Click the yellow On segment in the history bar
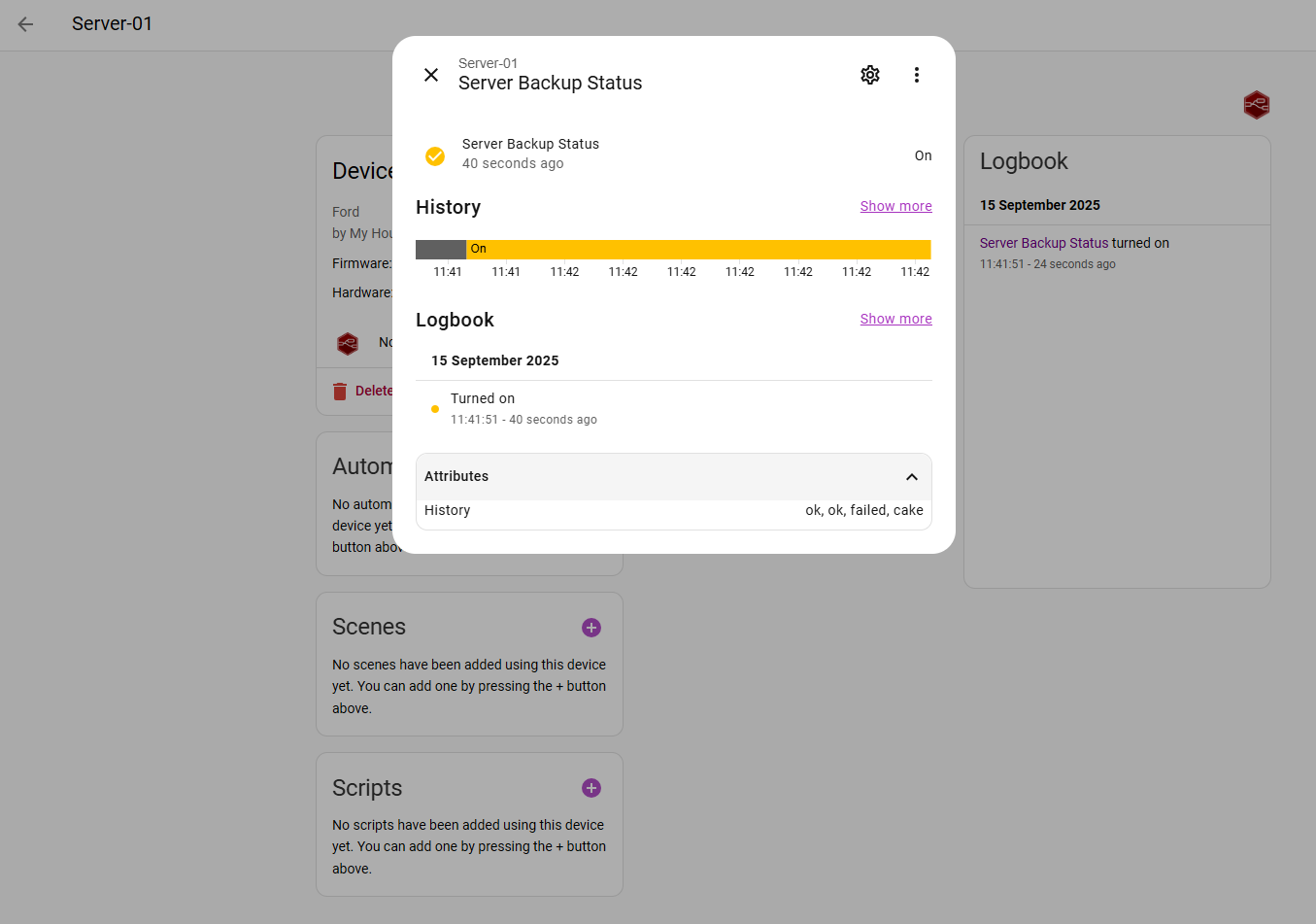Image resolution: width=1316 pixels, height=924 pixels. tap(698, 250)
